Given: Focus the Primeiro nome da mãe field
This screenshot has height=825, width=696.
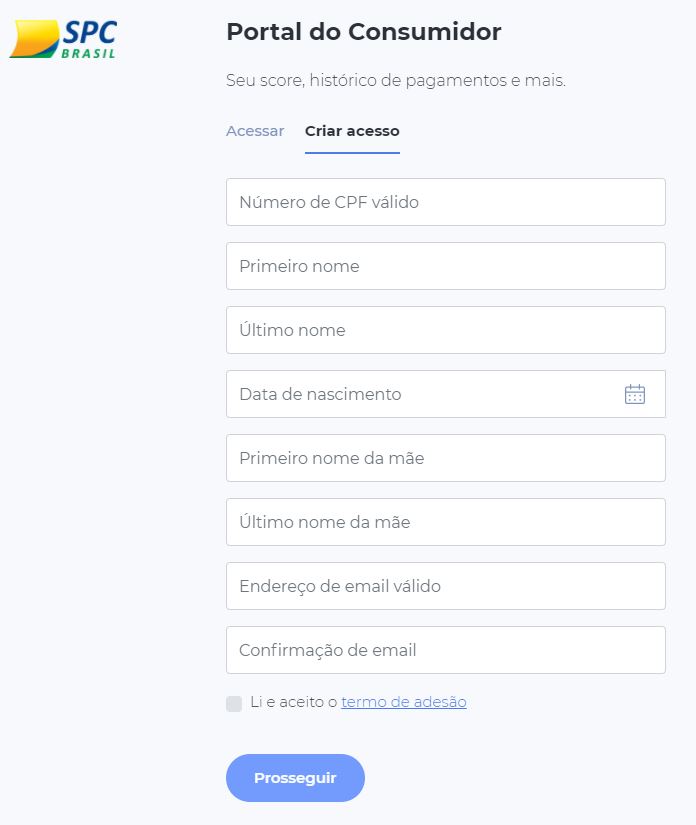Looking at the screenshot, I should (445, 458).
